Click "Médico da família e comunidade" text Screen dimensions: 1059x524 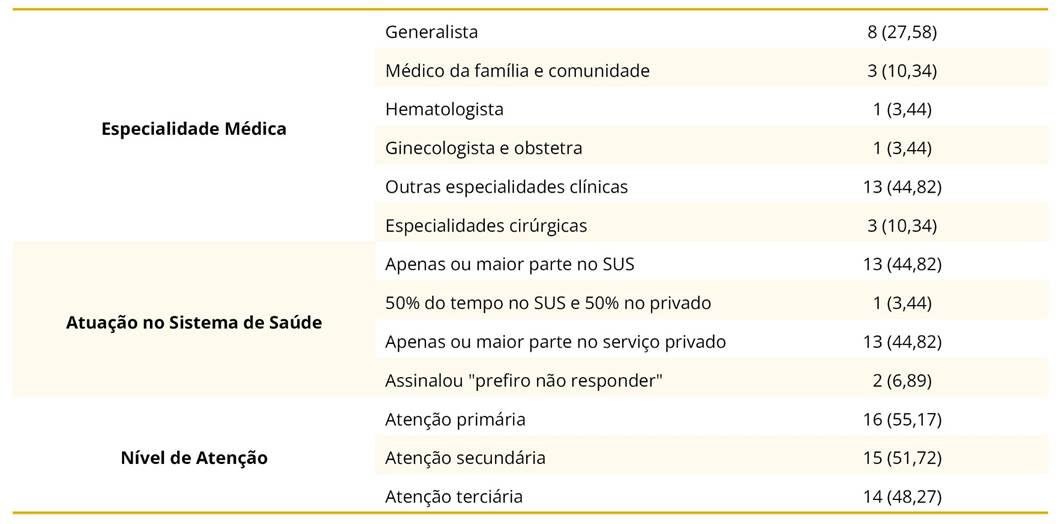[x=517, y=71]
